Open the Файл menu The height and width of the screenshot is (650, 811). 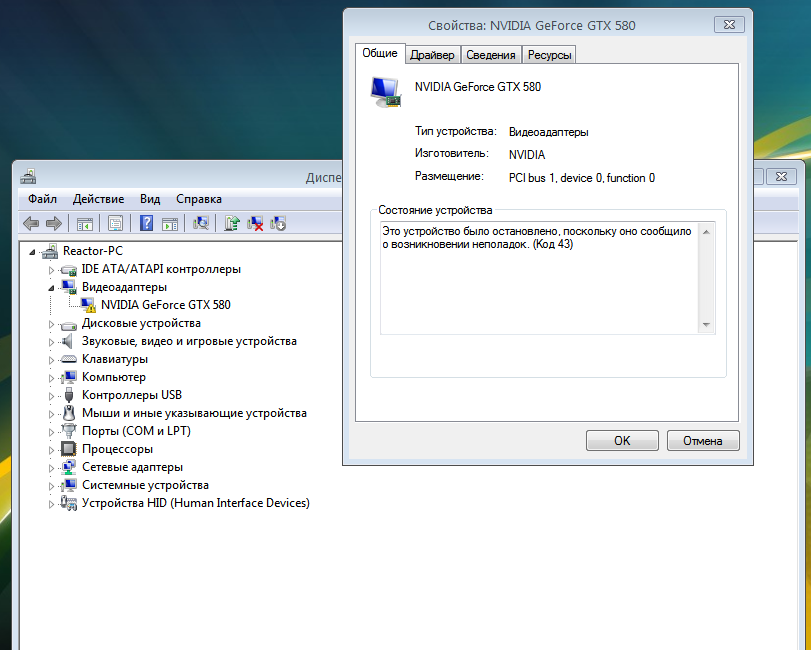point(42,199)
